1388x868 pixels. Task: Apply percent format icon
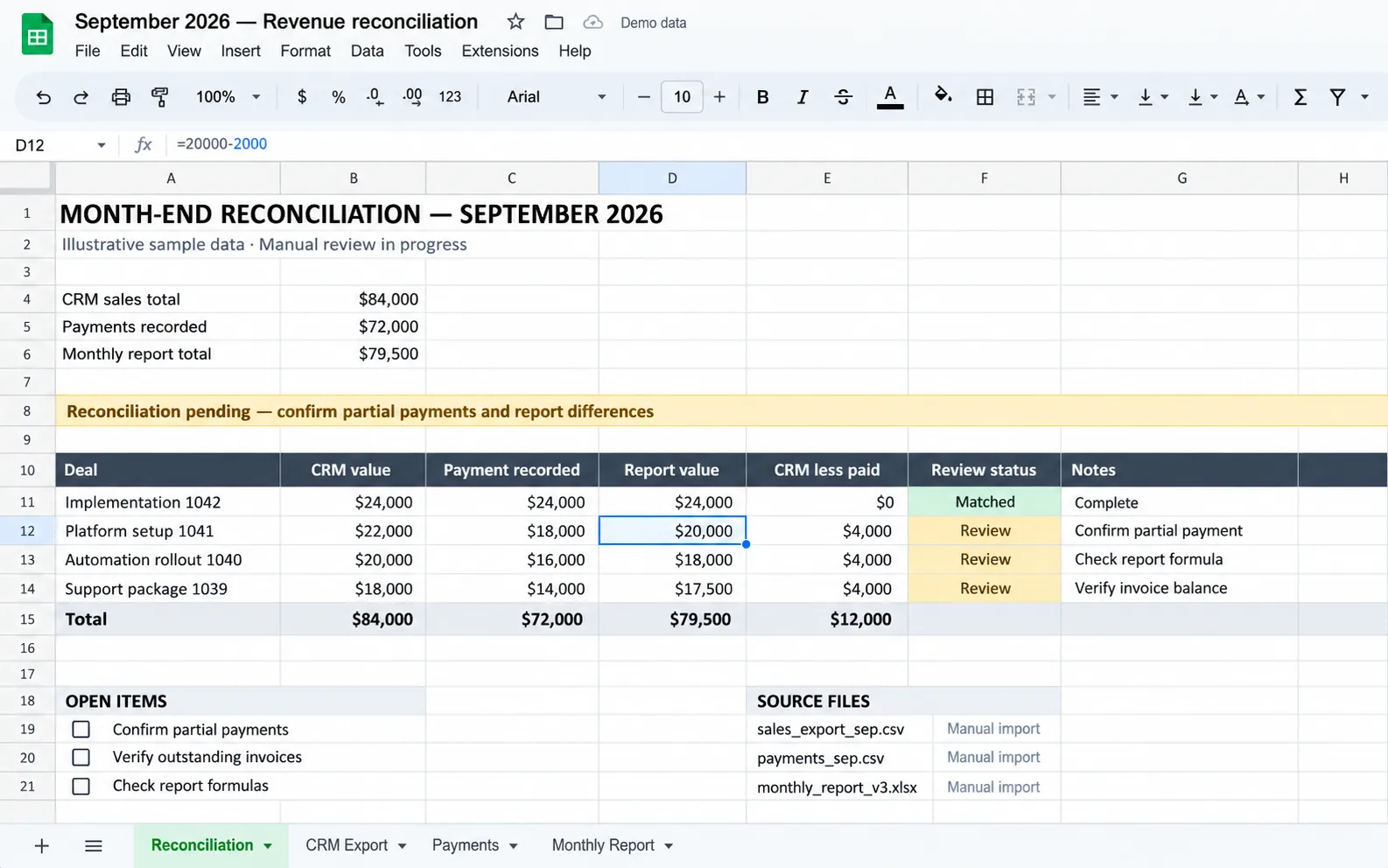[x=339, y=97]
